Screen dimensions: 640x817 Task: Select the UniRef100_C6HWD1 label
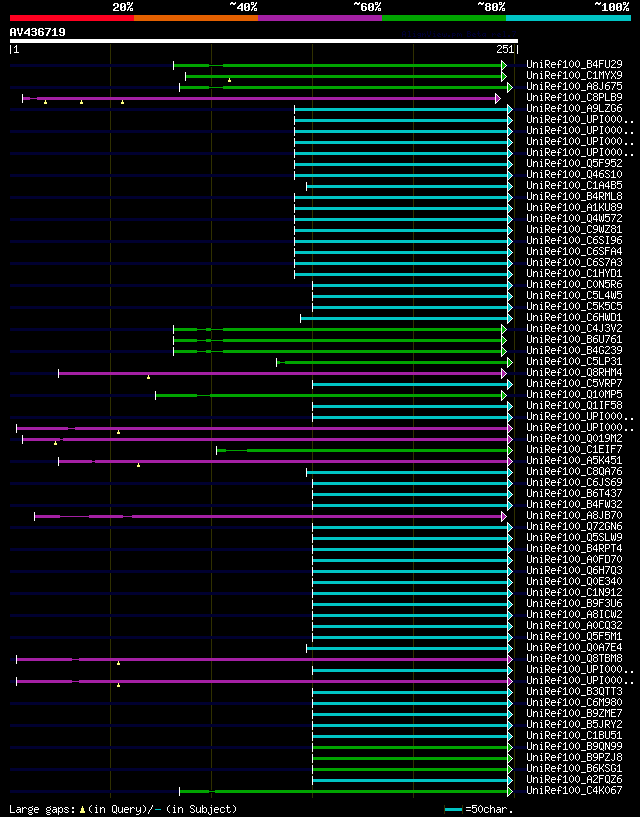point(574,317)
